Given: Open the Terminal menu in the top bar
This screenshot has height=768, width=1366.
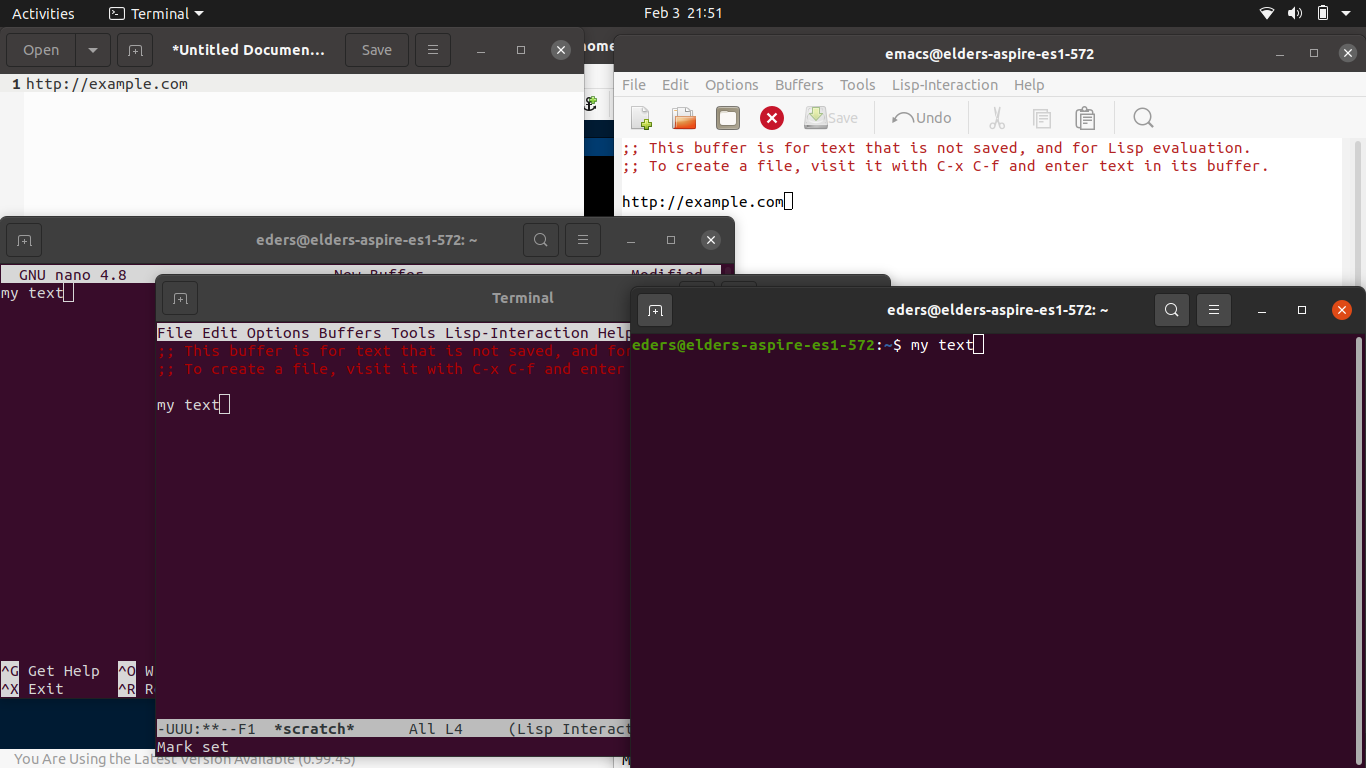Looking at the screenshot, I should pos(155,13).
